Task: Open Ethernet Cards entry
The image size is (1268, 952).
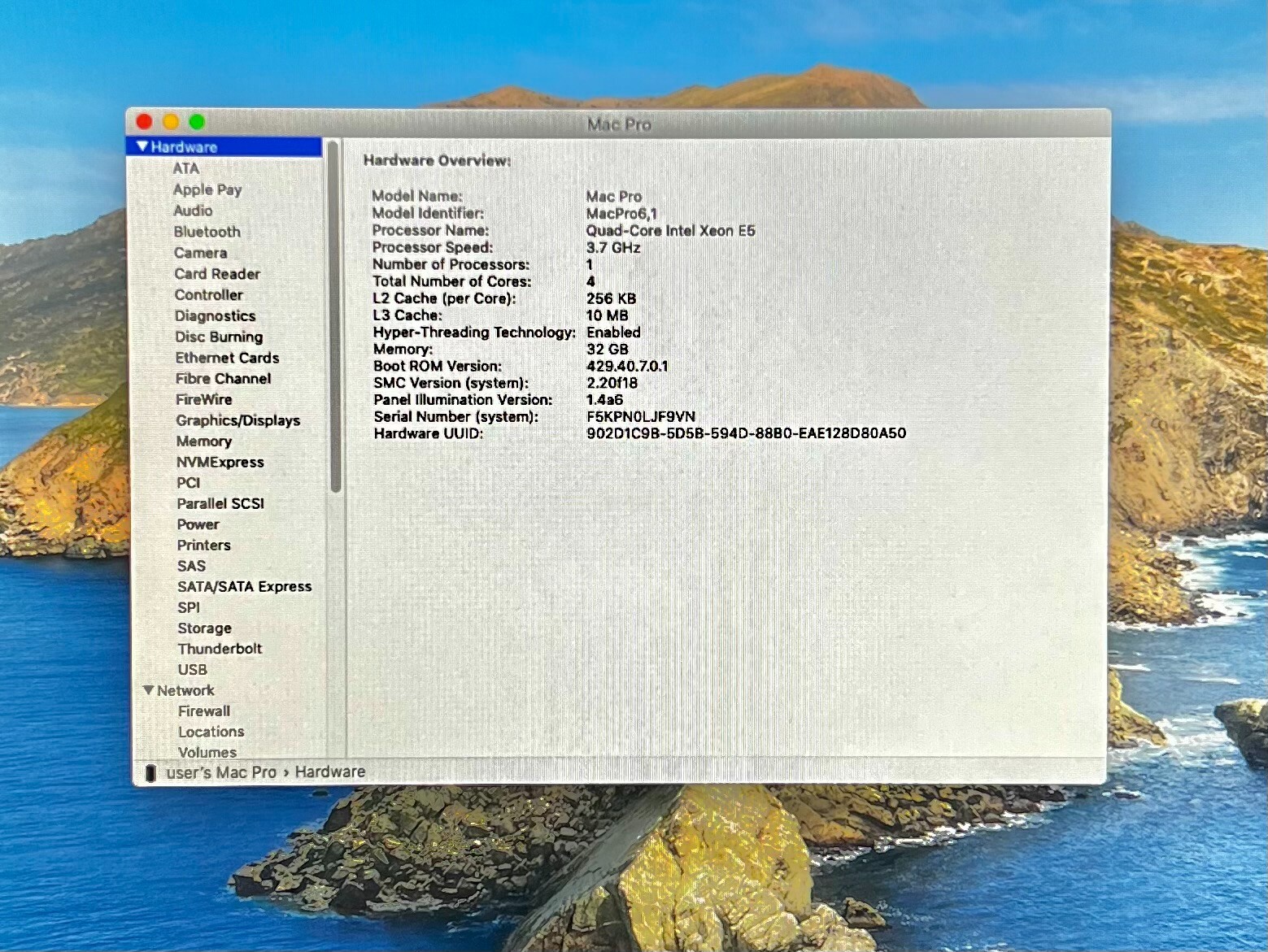Action: [x=227, y=358]
